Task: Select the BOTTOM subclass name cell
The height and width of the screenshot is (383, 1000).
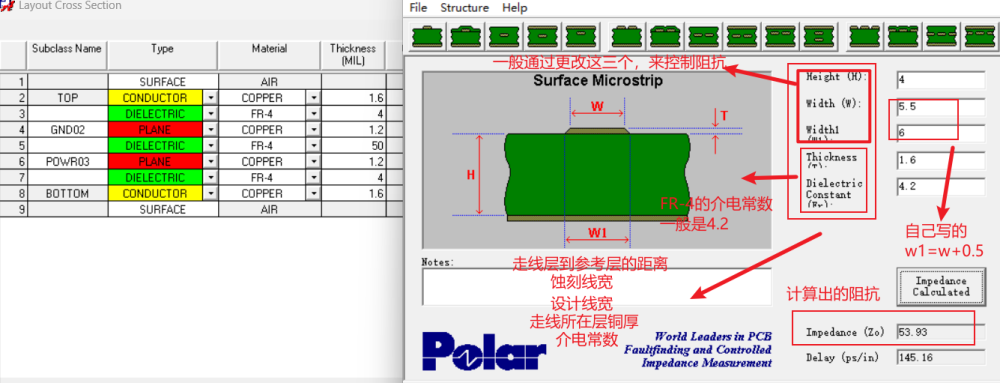Action: click(x=68, y=194)
